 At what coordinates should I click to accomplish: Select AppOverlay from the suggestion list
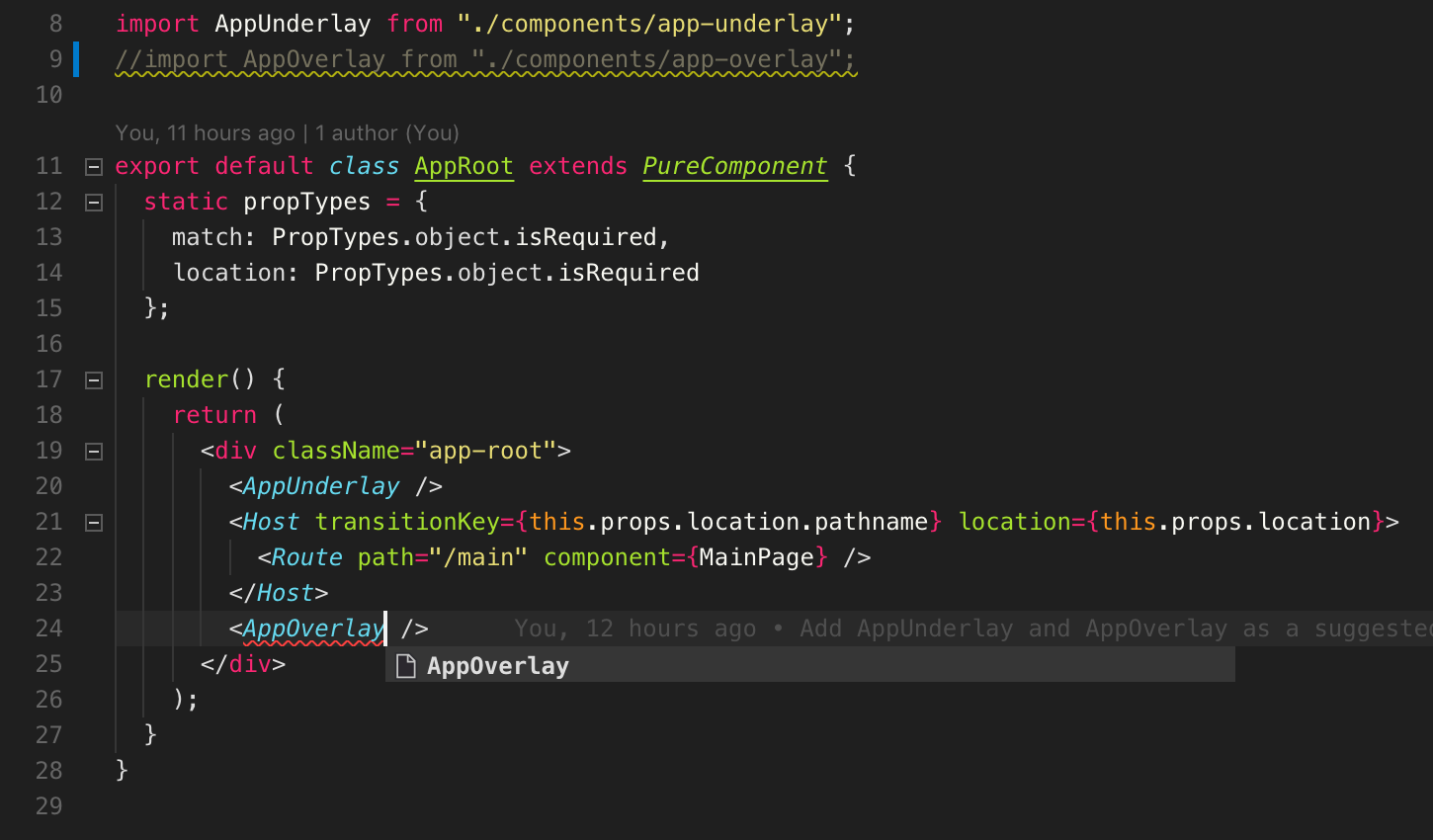(x=498, y=665)
